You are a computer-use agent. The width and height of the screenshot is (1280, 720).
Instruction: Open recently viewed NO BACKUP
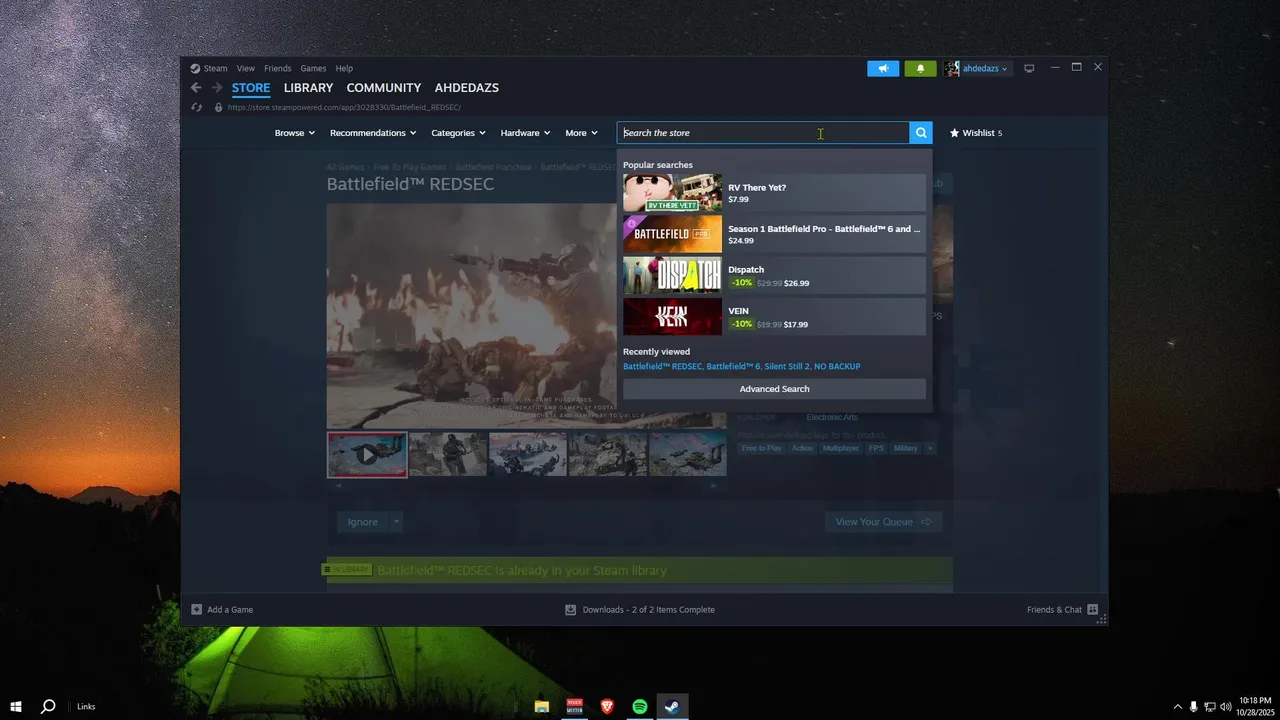[x=837, y=366]
